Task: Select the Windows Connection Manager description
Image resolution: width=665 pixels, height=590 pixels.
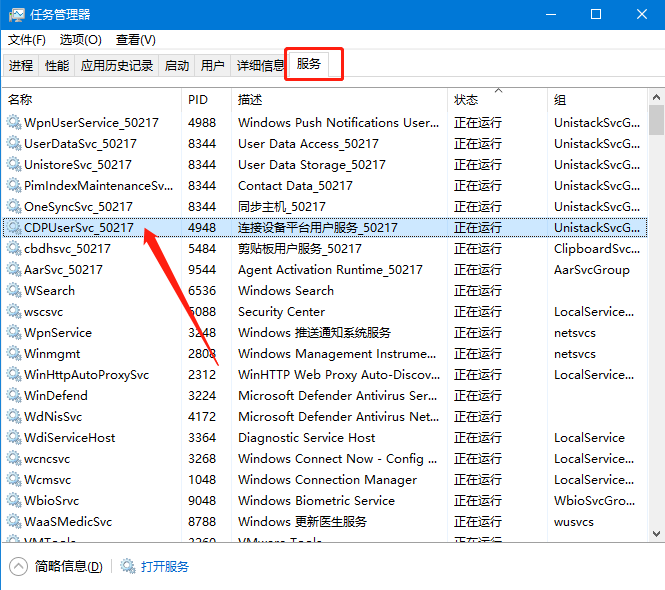Action: (x=327, y=480)
